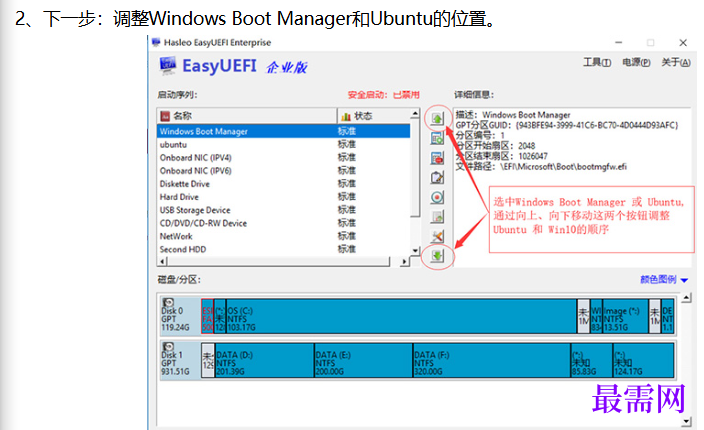Click the backup boot entry icon
This screenshot has width=704, height=430.
(x=437, y=217)
